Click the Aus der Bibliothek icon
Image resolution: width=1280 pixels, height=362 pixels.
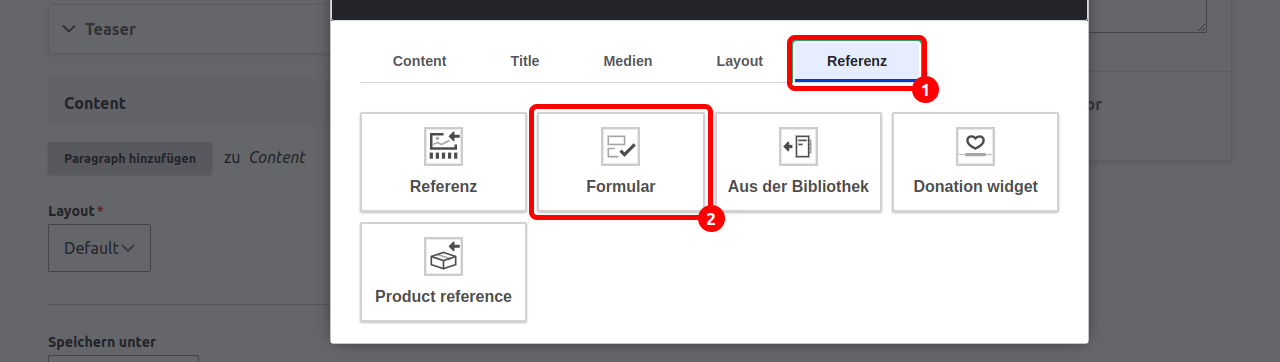798,146
